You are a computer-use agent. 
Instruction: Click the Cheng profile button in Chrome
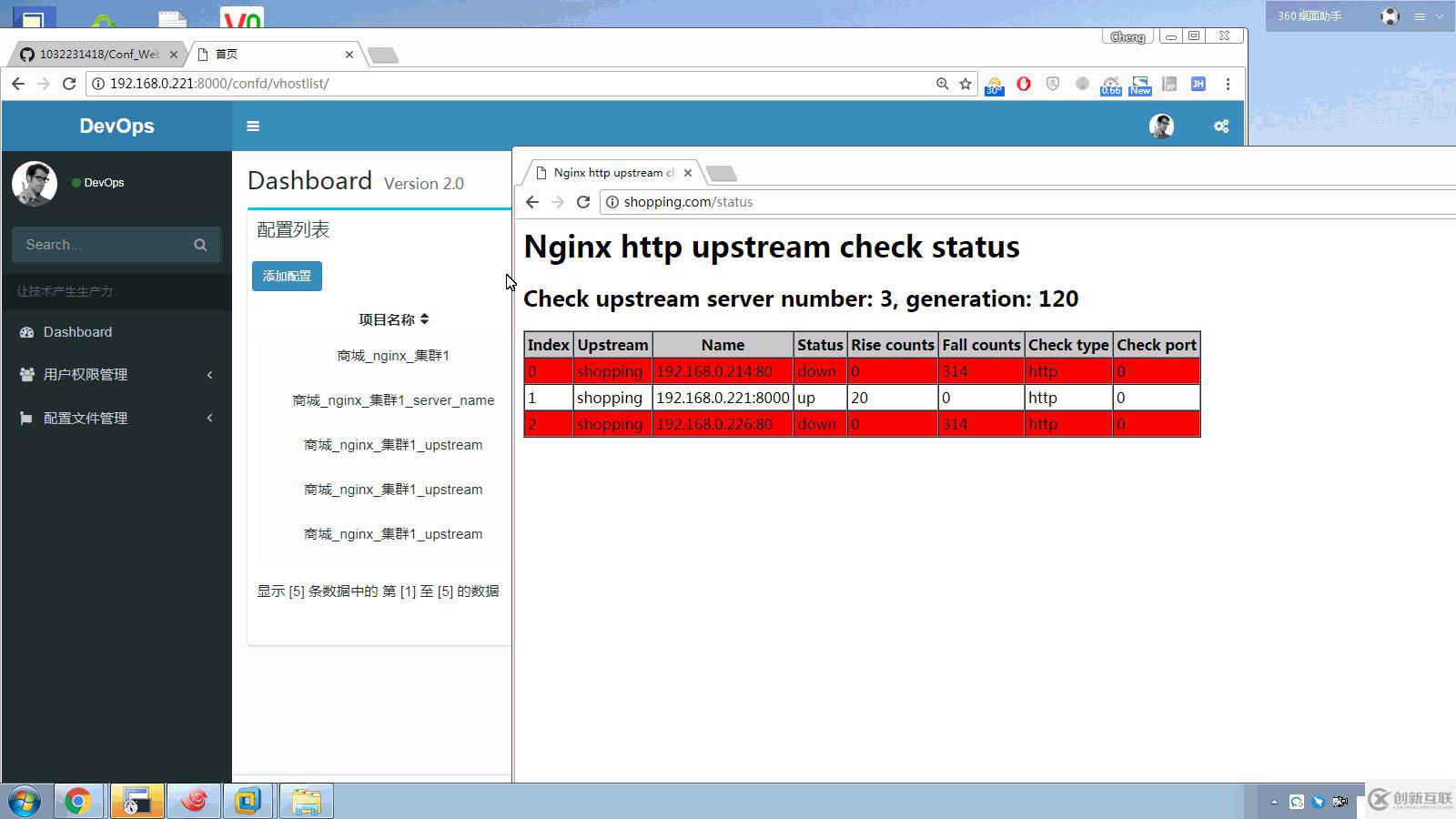point(1127,36)
